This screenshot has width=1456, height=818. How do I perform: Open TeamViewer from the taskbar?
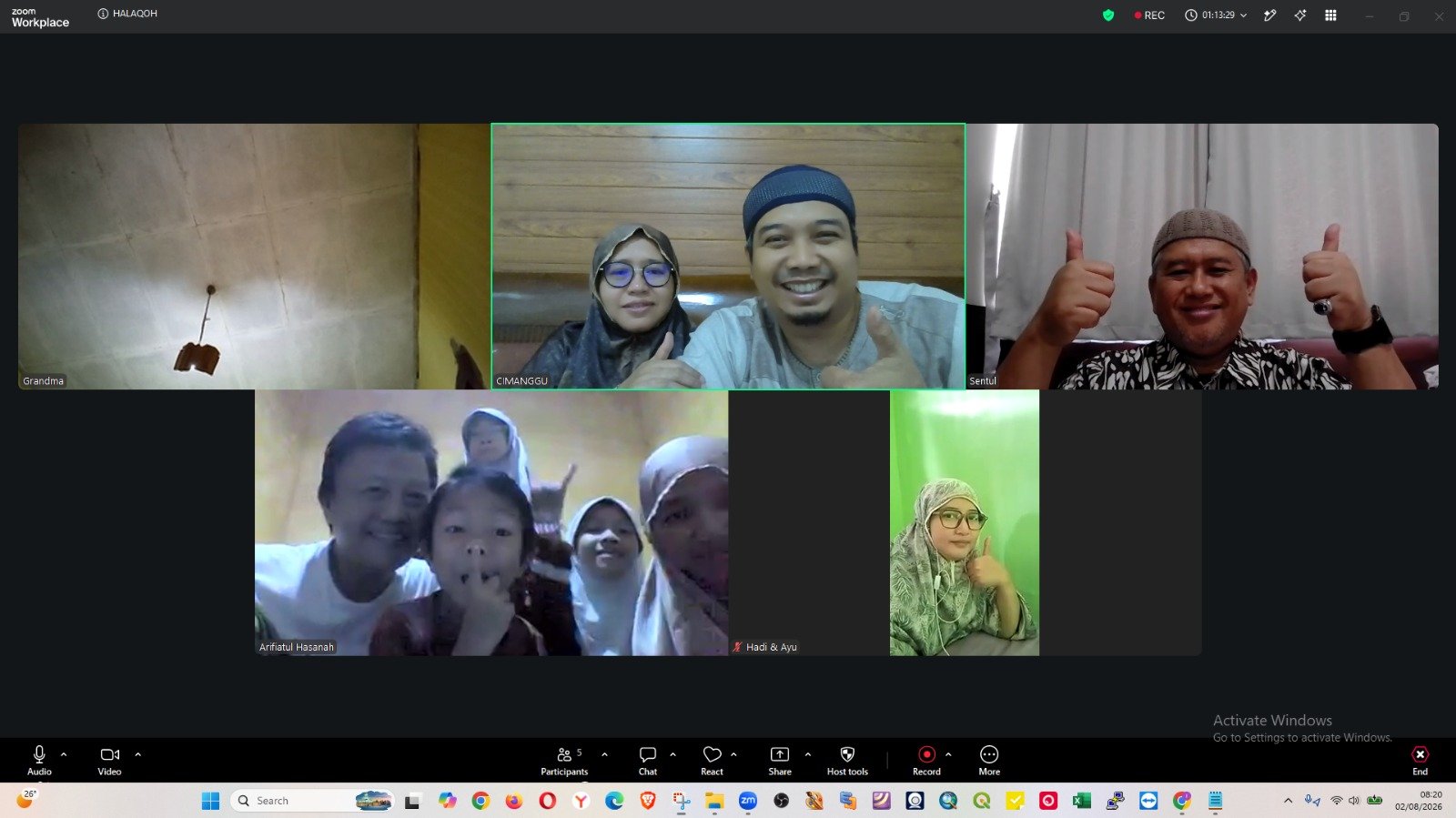1148,801
